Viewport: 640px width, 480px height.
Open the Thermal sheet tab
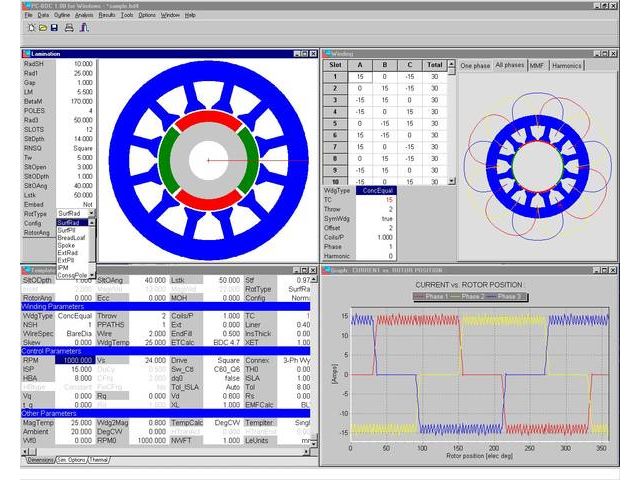pos(100,460)
